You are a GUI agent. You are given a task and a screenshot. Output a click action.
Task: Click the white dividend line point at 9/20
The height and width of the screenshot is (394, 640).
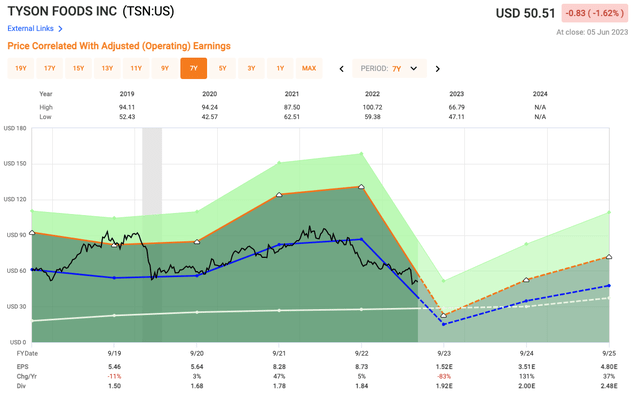(197, 312)
